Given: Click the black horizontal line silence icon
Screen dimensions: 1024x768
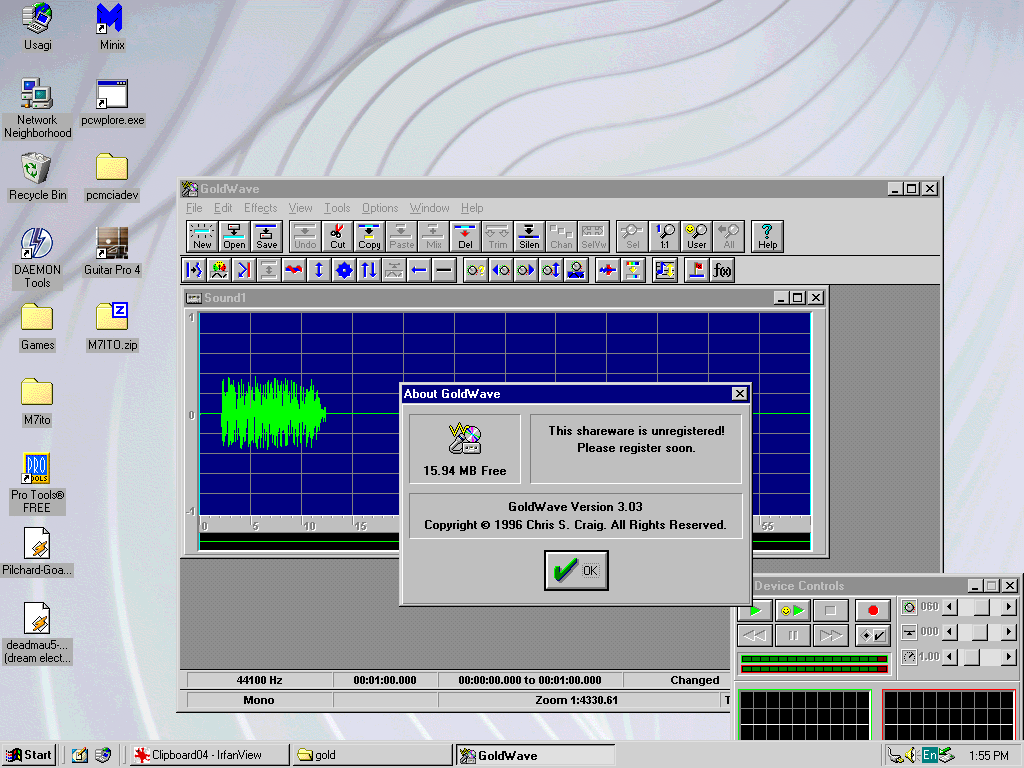Looking at the screenshot, I should point(443,270).
